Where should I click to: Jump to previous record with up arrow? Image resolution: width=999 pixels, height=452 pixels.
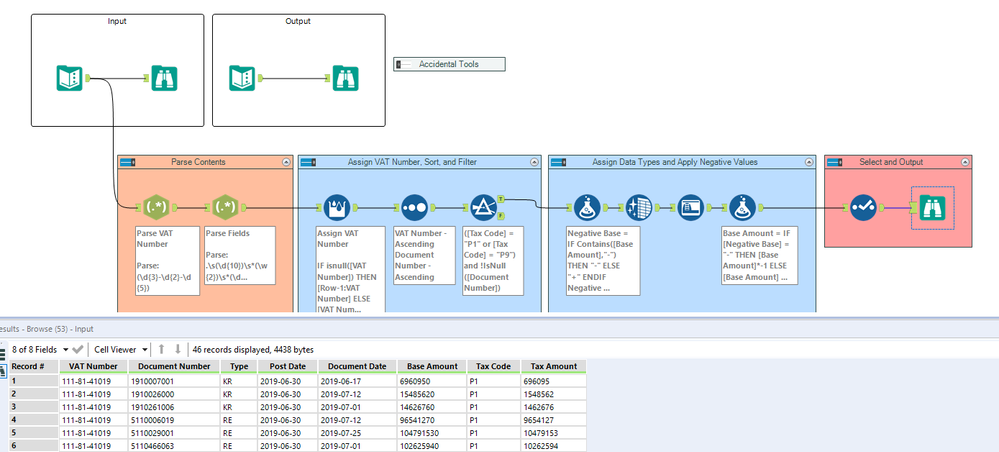[x=161, y=349]
